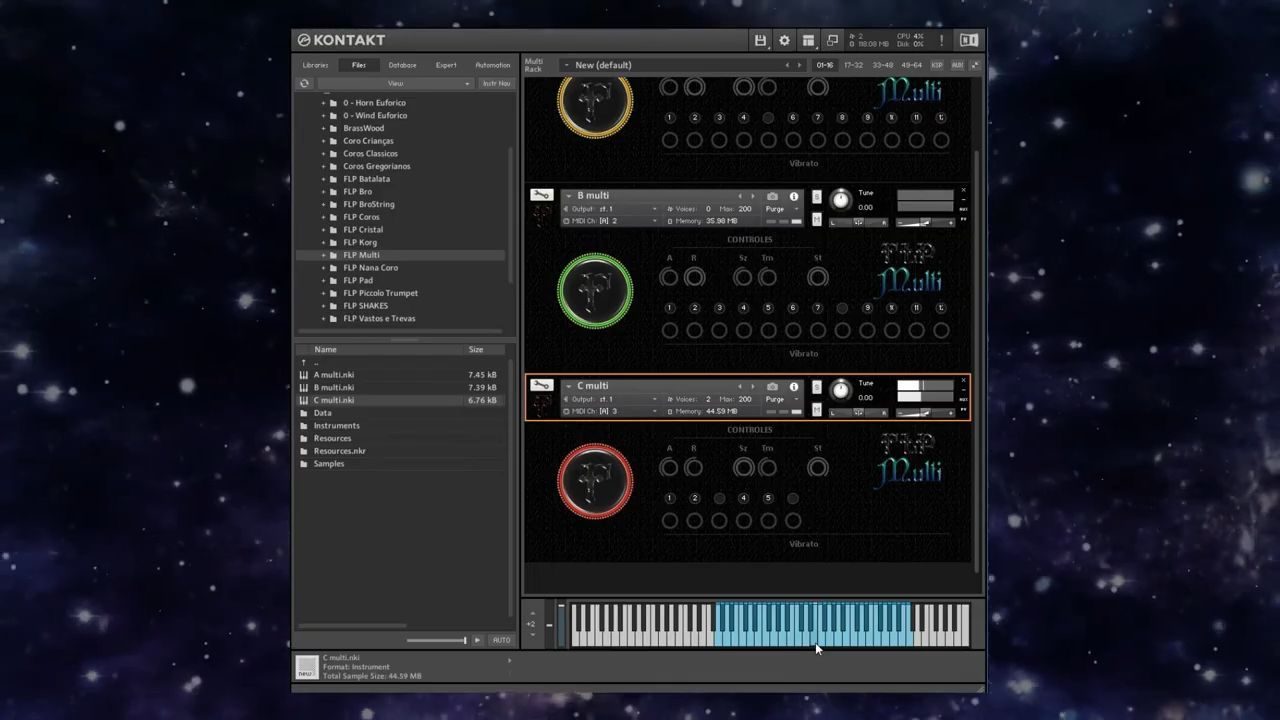Switch to the Libraries tab
The image size is (1280, 720).
[x=315, y=65]
